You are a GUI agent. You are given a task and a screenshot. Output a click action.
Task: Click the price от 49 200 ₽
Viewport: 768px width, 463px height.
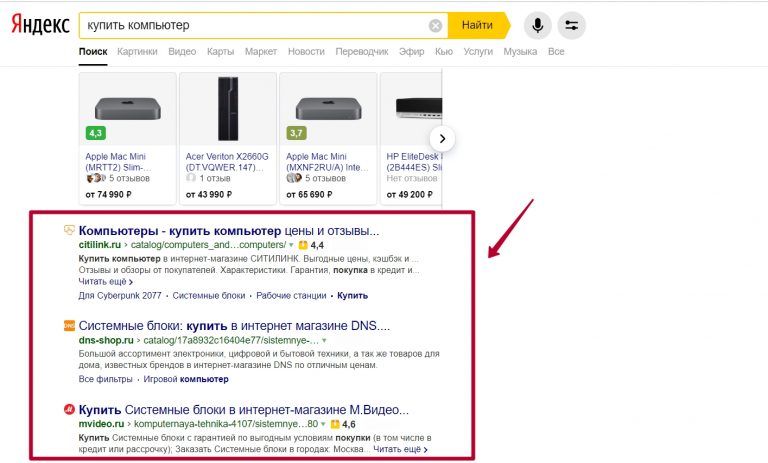click(409, 195)
